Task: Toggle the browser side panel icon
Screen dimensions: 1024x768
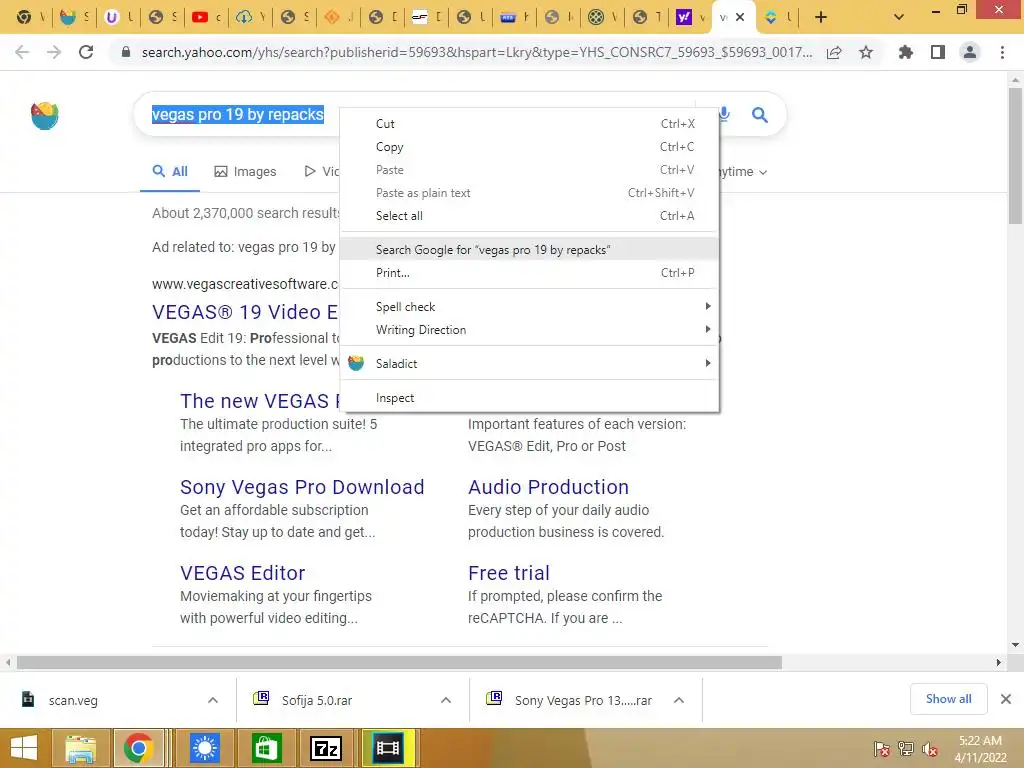Action: (x=938, y=52)
